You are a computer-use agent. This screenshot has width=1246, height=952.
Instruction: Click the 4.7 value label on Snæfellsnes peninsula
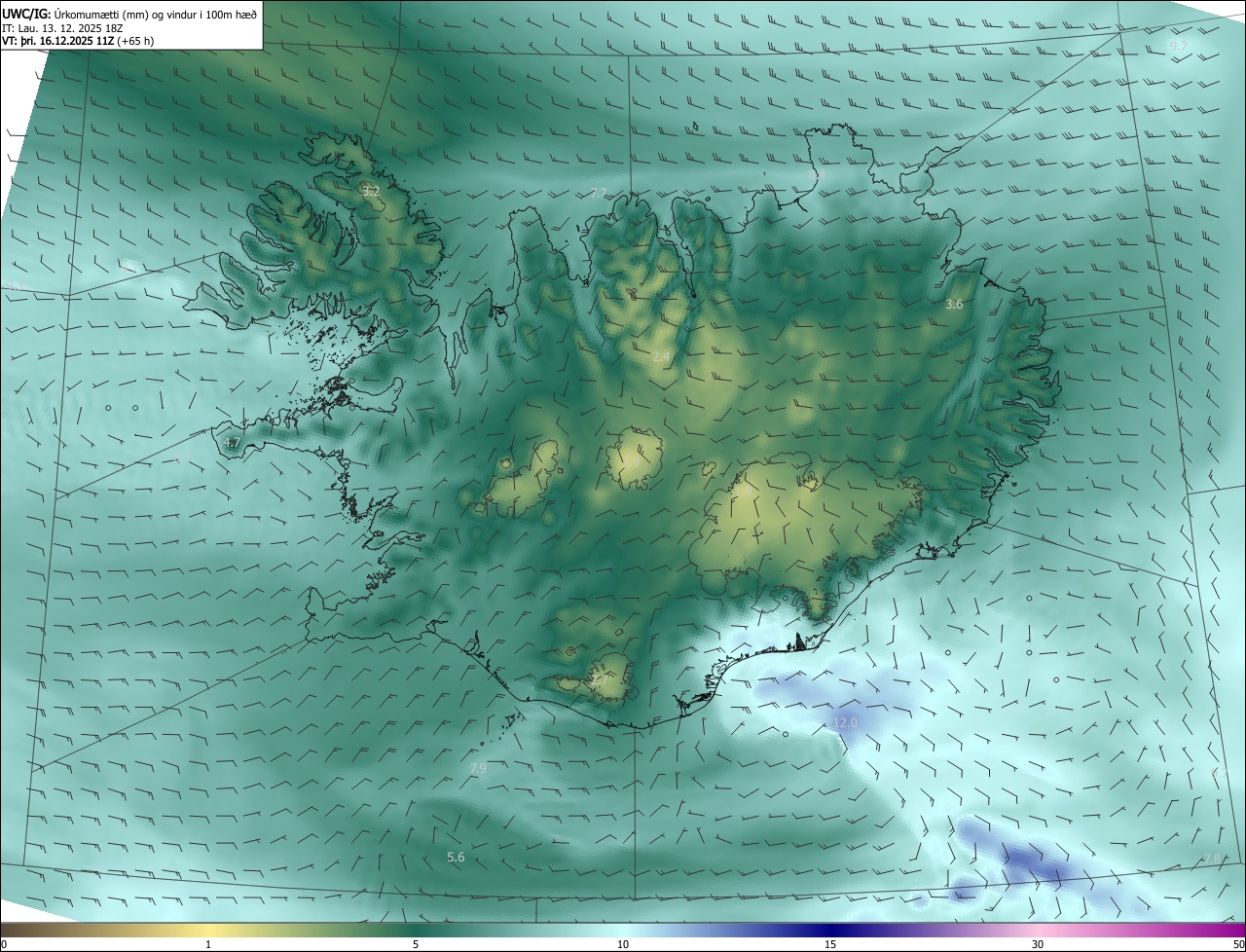point(232,443)
